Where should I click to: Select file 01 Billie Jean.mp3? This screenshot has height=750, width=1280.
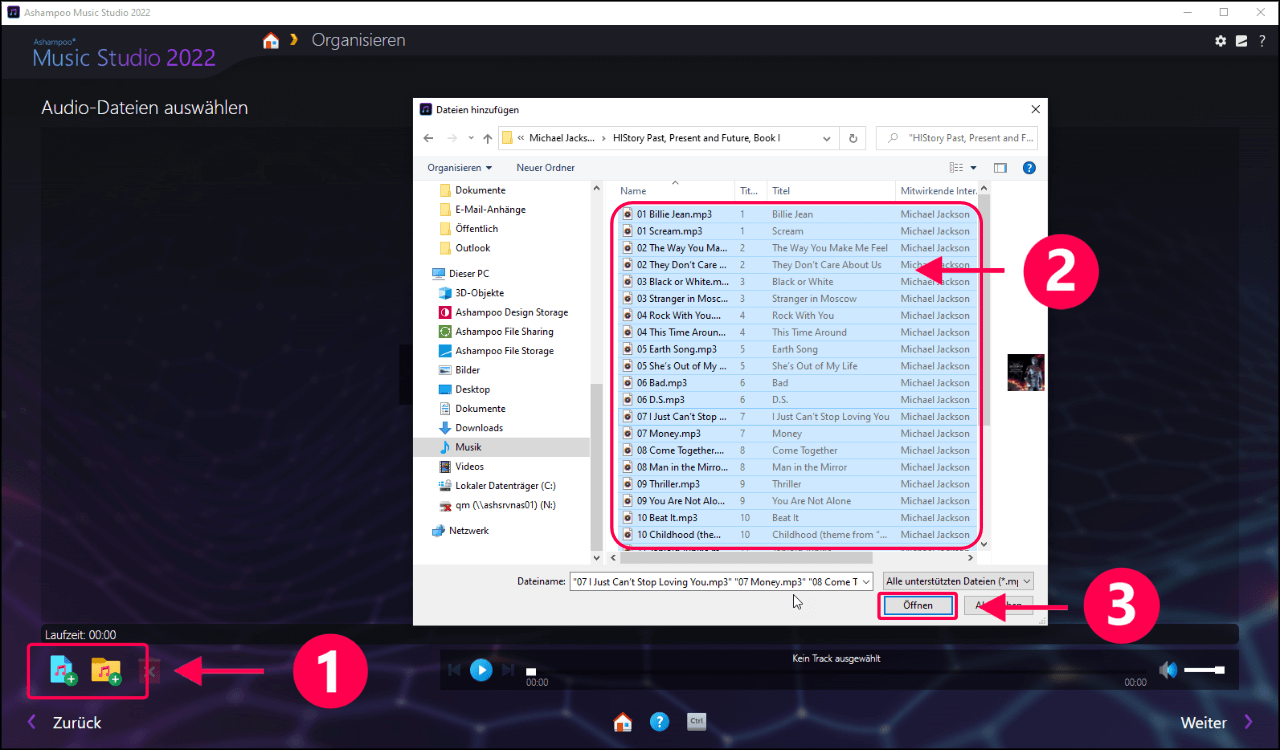[x=674, y=214]
